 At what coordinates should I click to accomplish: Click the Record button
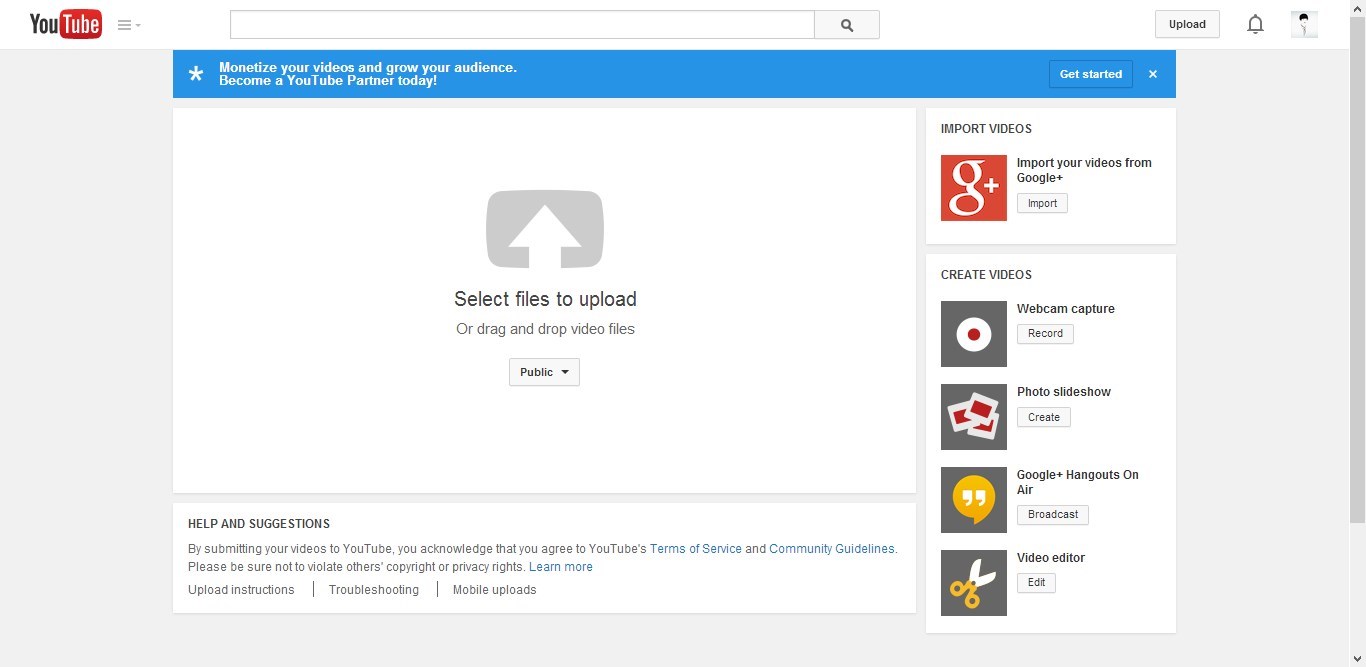pos(1045,334)
